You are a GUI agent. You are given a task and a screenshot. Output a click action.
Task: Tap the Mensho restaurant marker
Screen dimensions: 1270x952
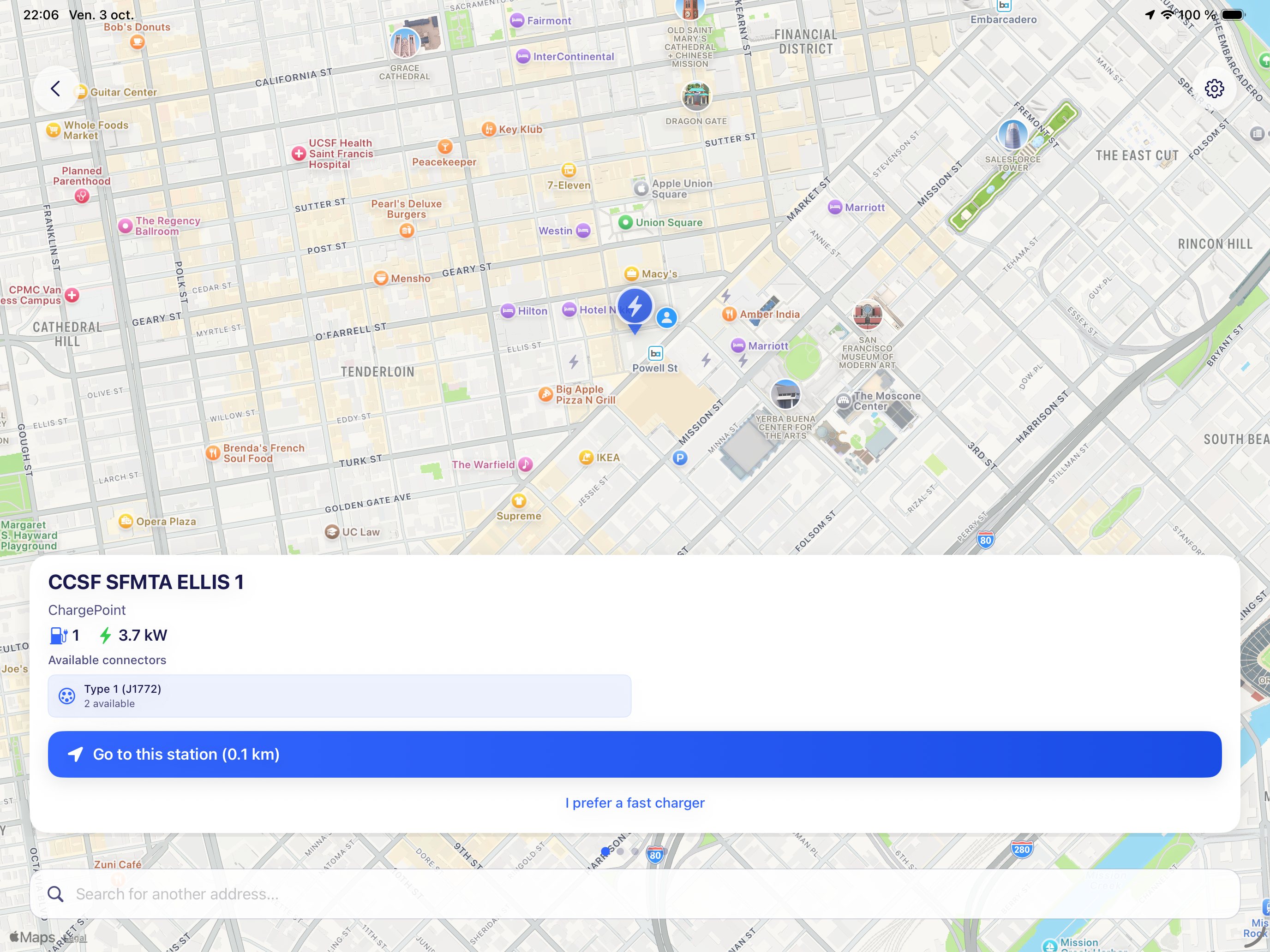pyautogui.click(x=380, y=278)
